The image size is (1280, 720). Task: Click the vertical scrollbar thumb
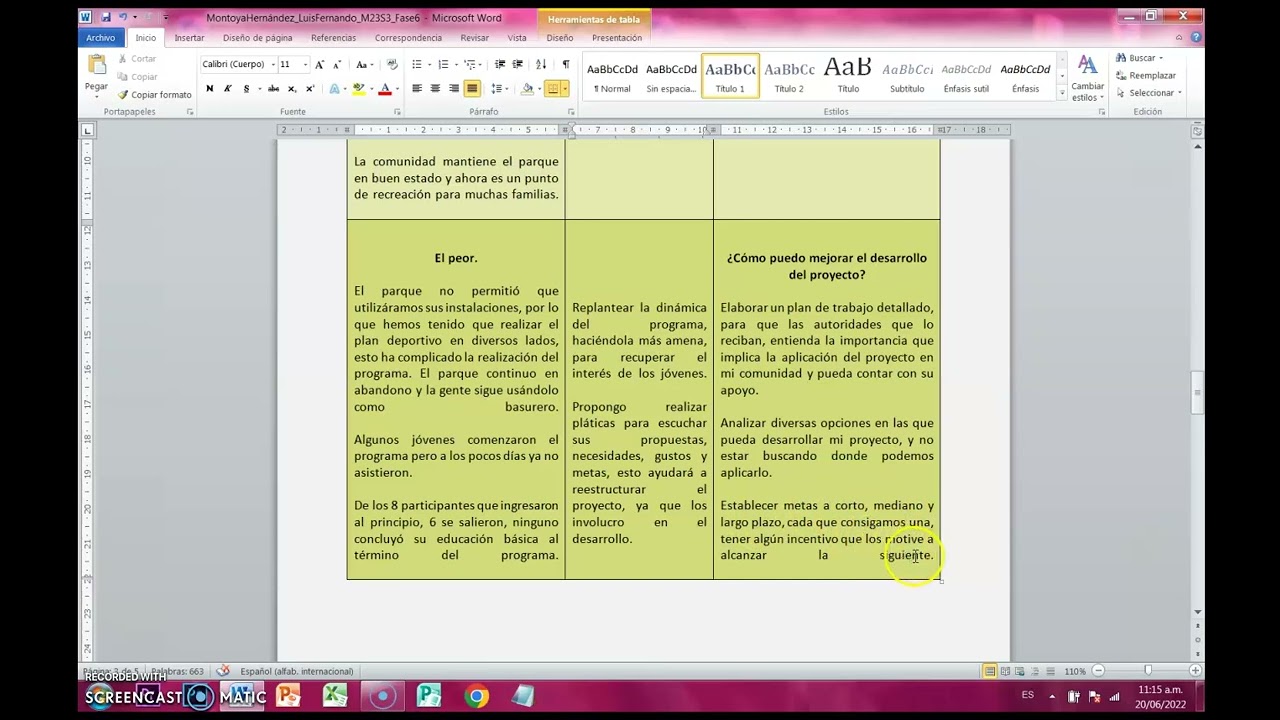[1196, 392]
